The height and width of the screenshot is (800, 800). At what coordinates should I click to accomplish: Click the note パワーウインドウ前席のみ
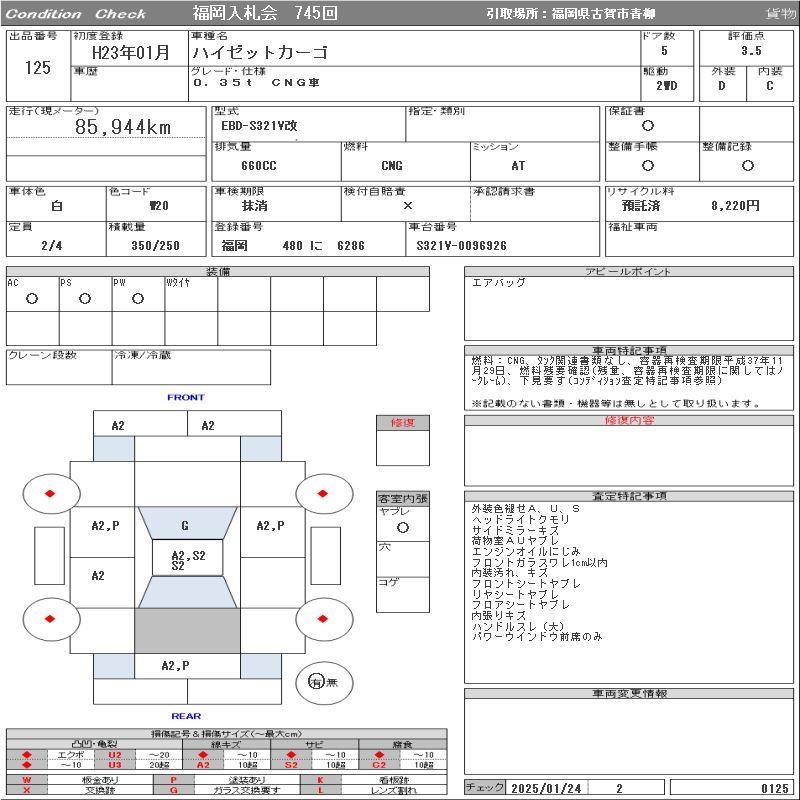pos(537,637)
